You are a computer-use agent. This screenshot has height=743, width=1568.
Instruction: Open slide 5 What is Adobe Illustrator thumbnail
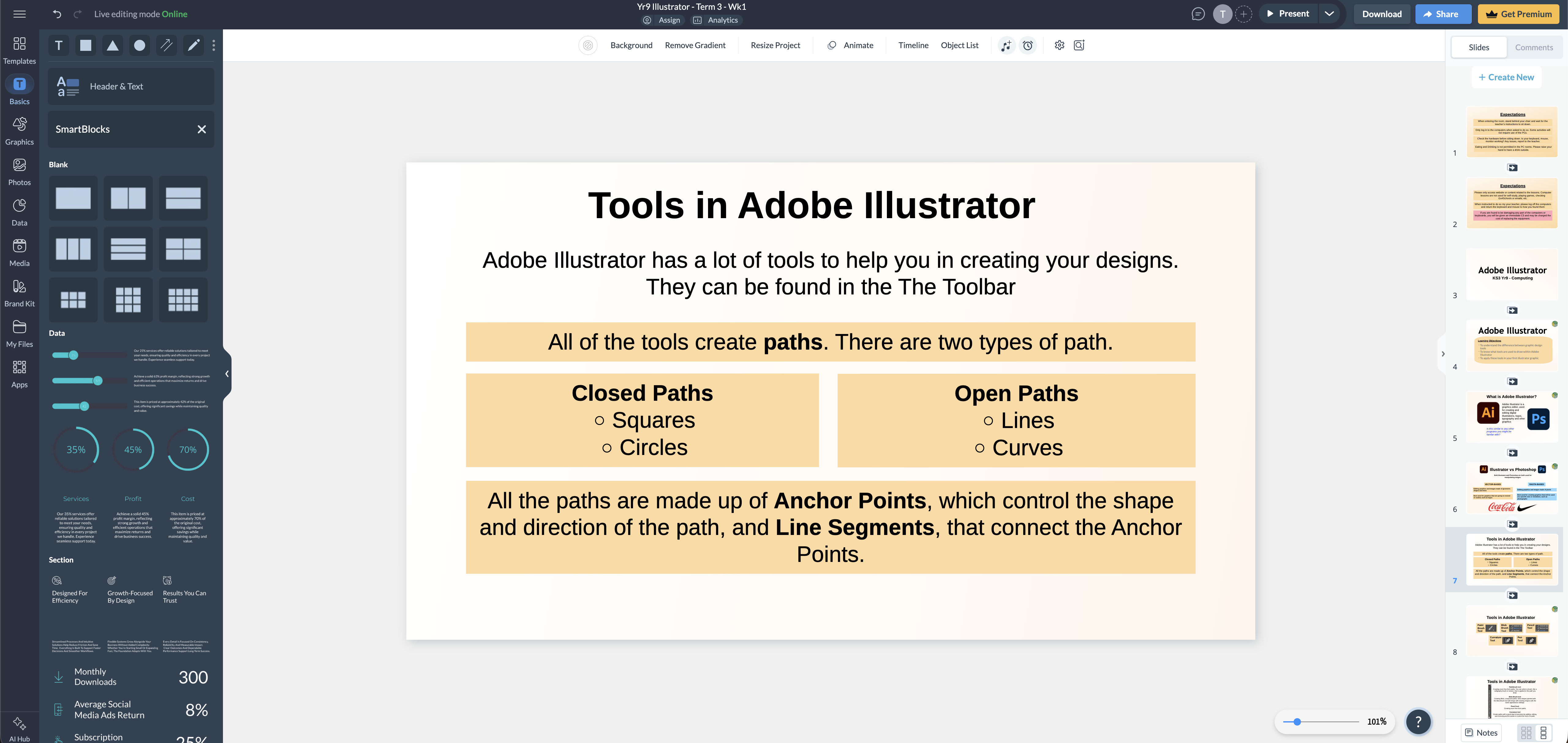(1512, 417)
